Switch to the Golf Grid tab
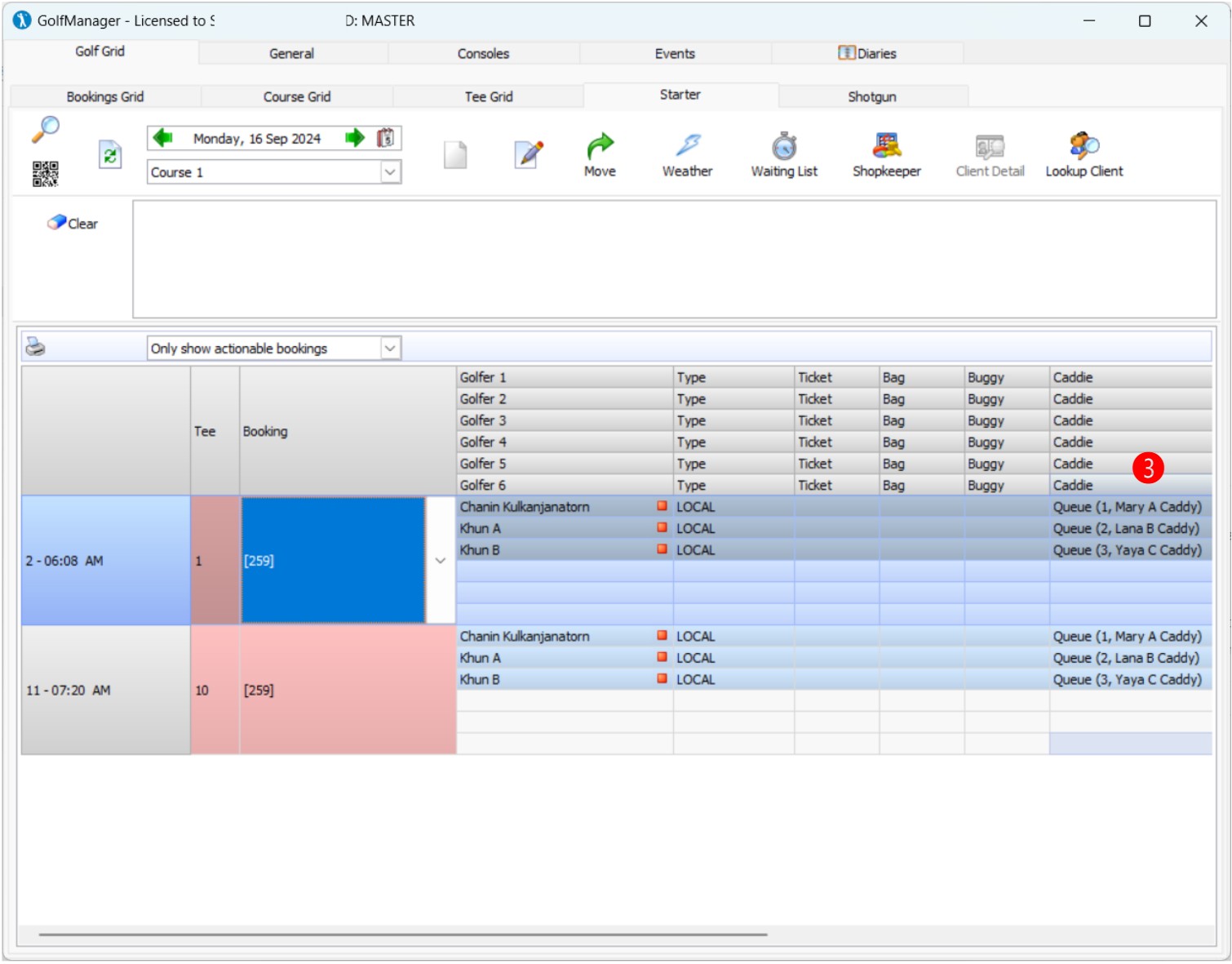This screenshot has height=964, width=1232. [x=100, y=51]
